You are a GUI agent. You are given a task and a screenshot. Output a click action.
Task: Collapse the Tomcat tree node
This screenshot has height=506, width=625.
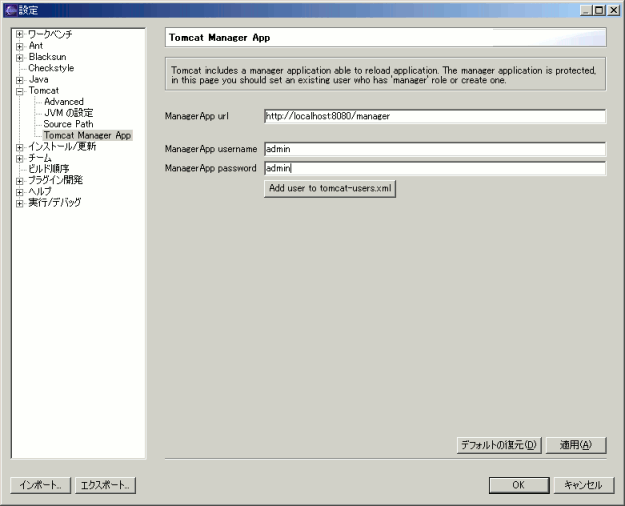pyautogui.click(x=19, y=90)
